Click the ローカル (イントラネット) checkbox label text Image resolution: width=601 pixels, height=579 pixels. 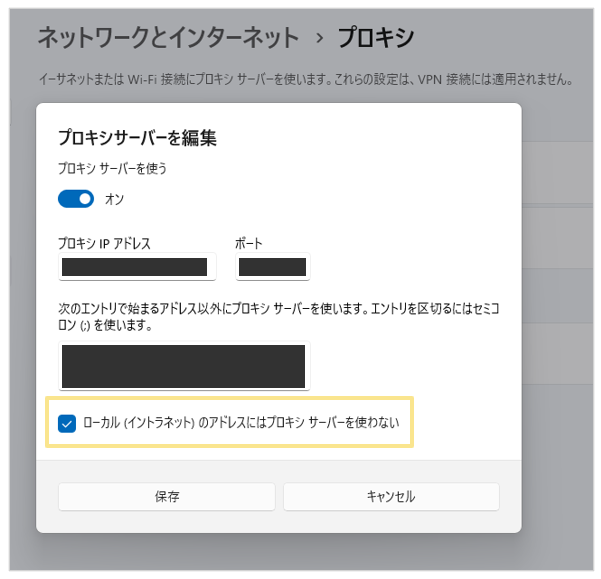(x=240, y=423)
